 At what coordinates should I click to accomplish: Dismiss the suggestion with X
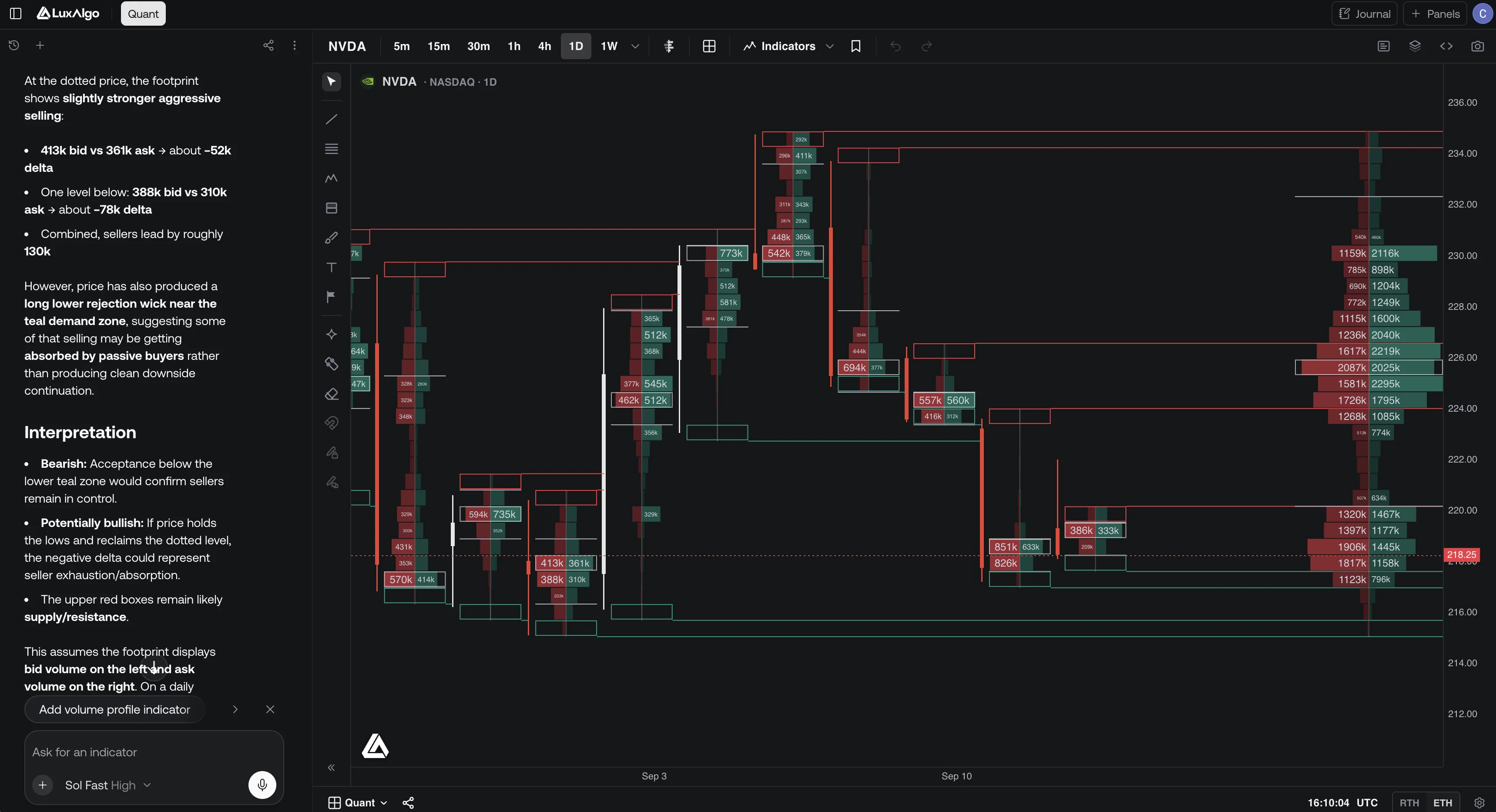point(270,709)
